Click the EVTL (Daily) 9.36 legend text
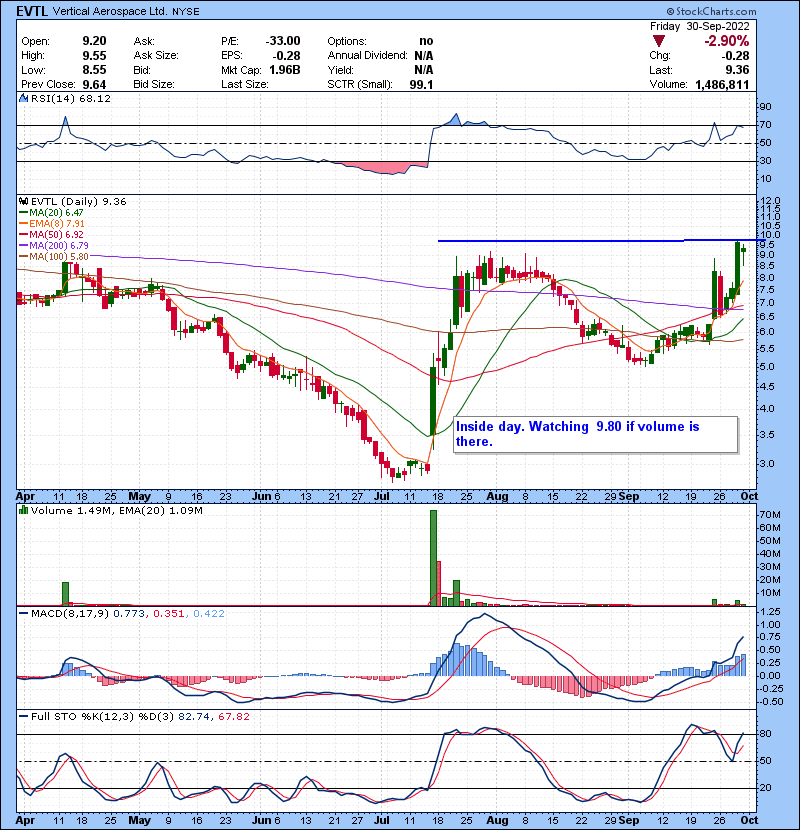The image size is (800, 830). [x=78, y=202]
